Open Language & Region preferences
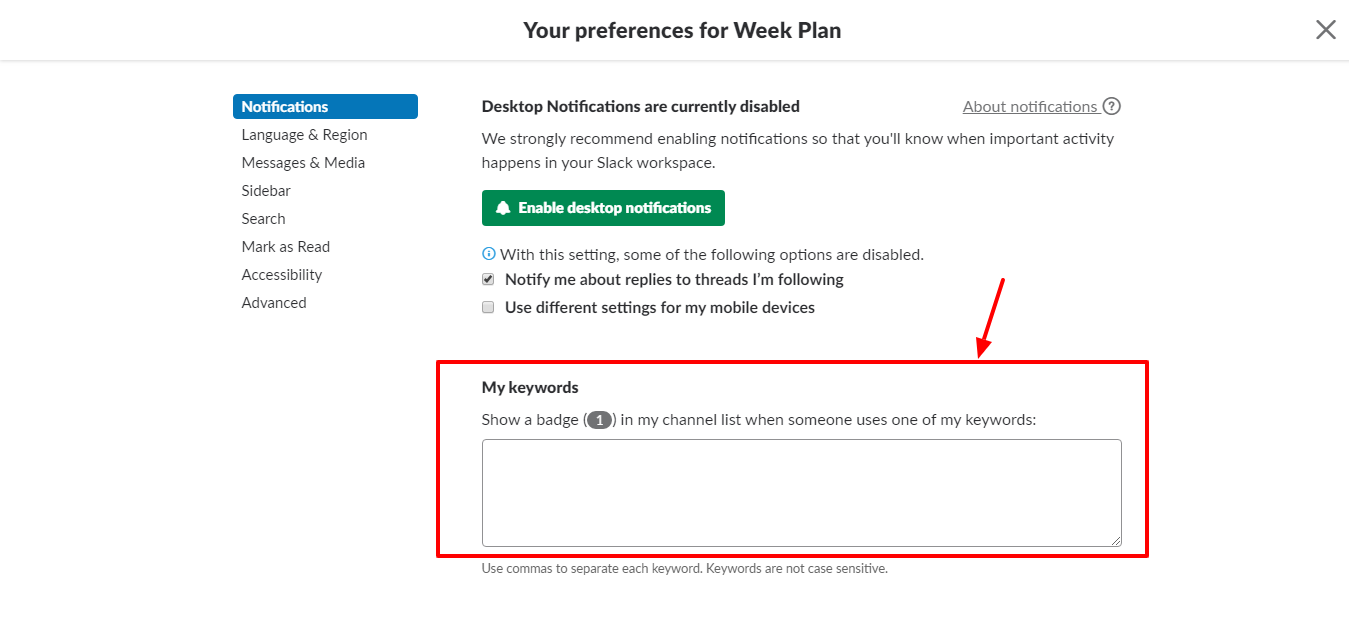The image size is (1349, 640). click(304, 134)
